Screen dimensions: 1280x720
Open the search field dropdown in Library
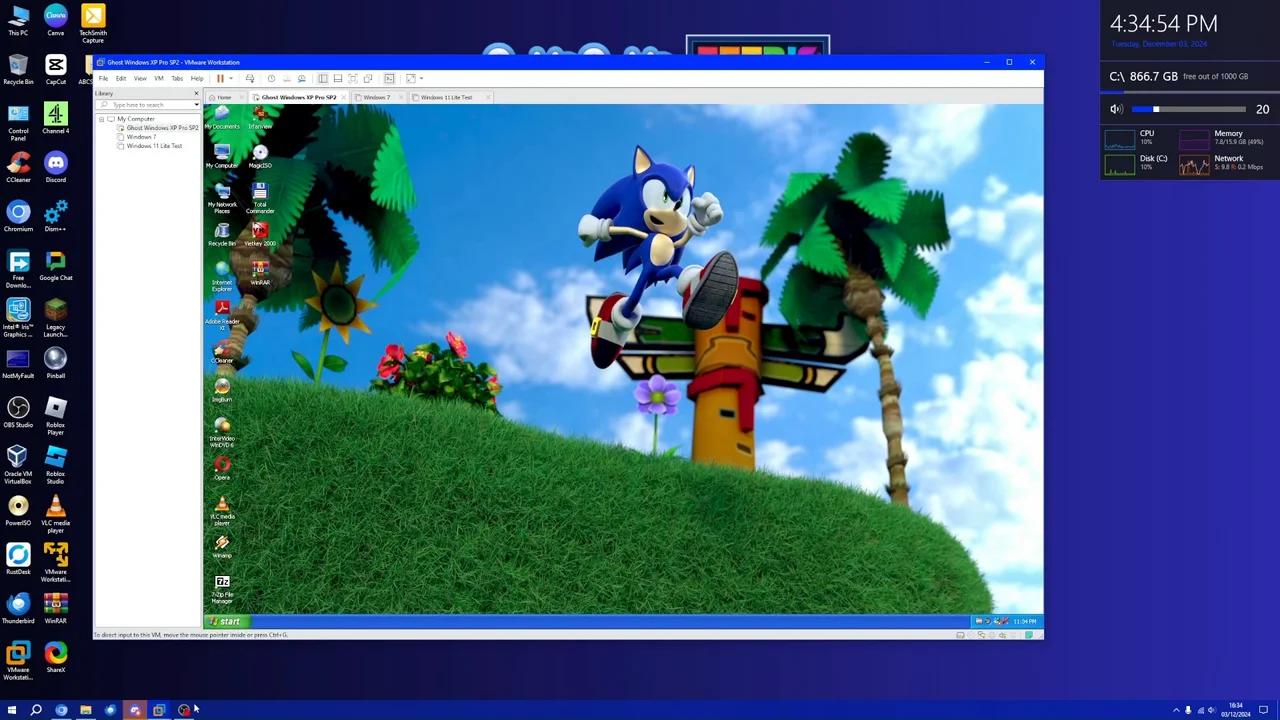click(196, 105)
